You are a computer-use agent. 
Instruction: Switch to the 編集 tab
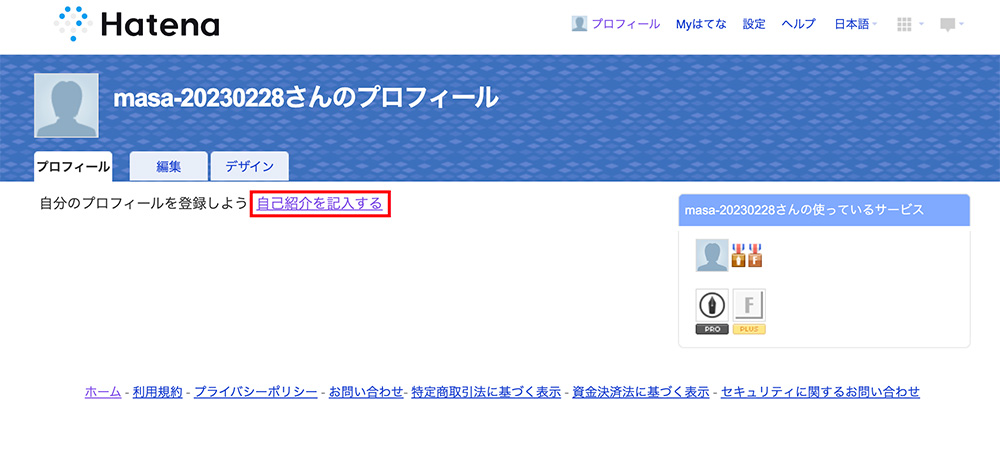(x=169, y=166)
